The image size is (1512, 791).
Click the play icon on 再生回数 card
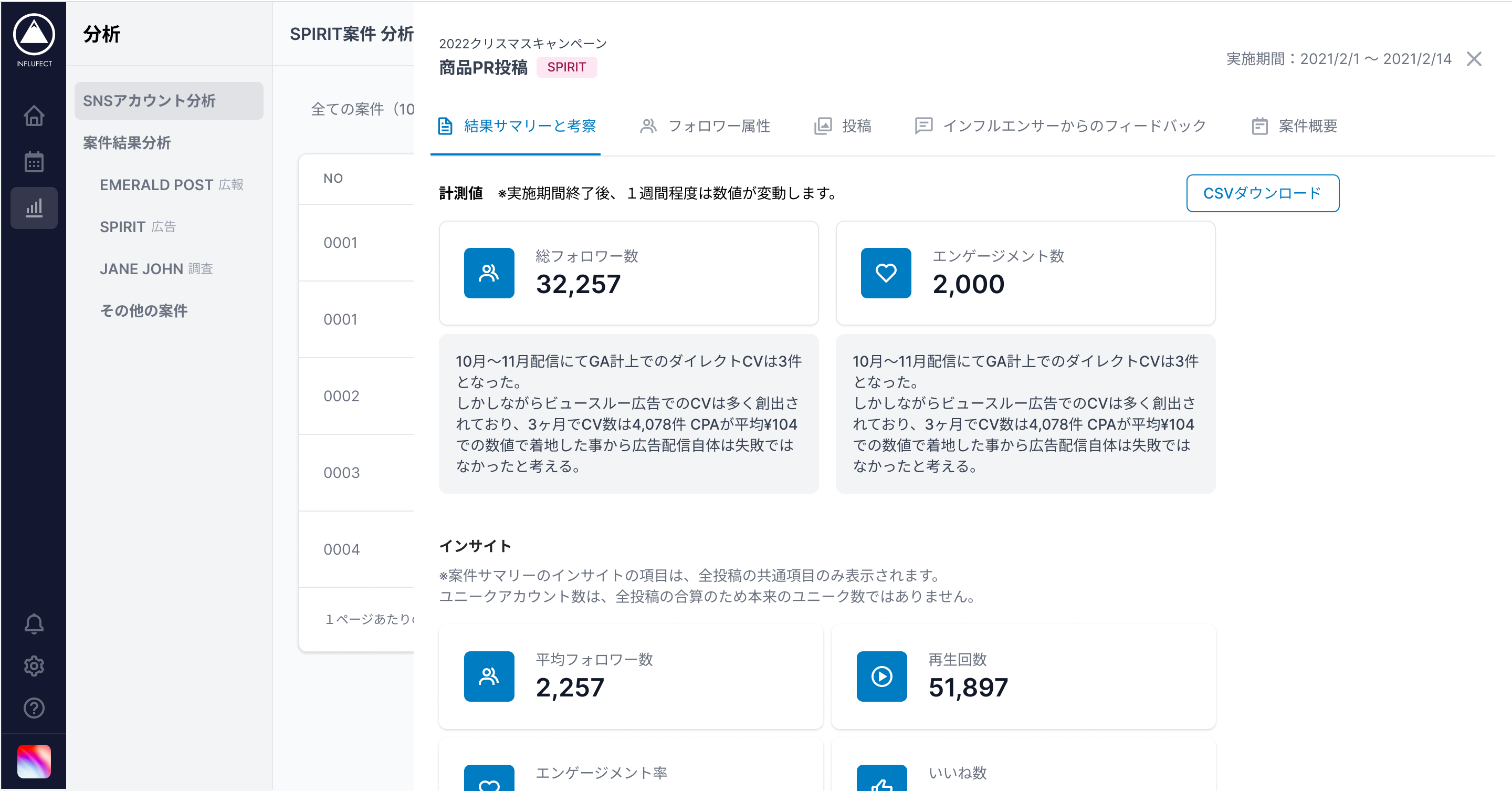[881, 676]
